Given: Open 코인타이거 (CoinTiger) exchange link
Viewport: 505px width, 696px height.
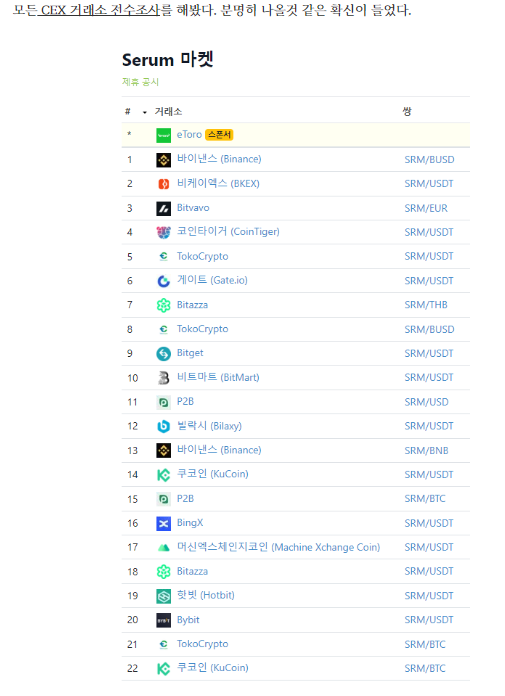Looking at the screenshot, I should (228, 231).
